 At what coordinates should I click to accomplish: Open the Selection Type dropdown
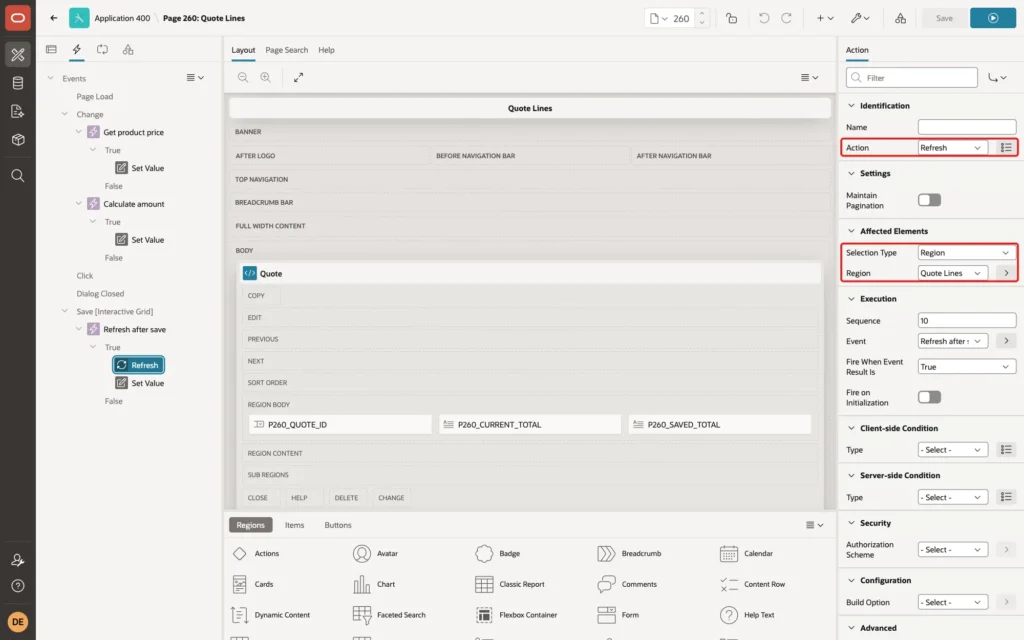967,253
